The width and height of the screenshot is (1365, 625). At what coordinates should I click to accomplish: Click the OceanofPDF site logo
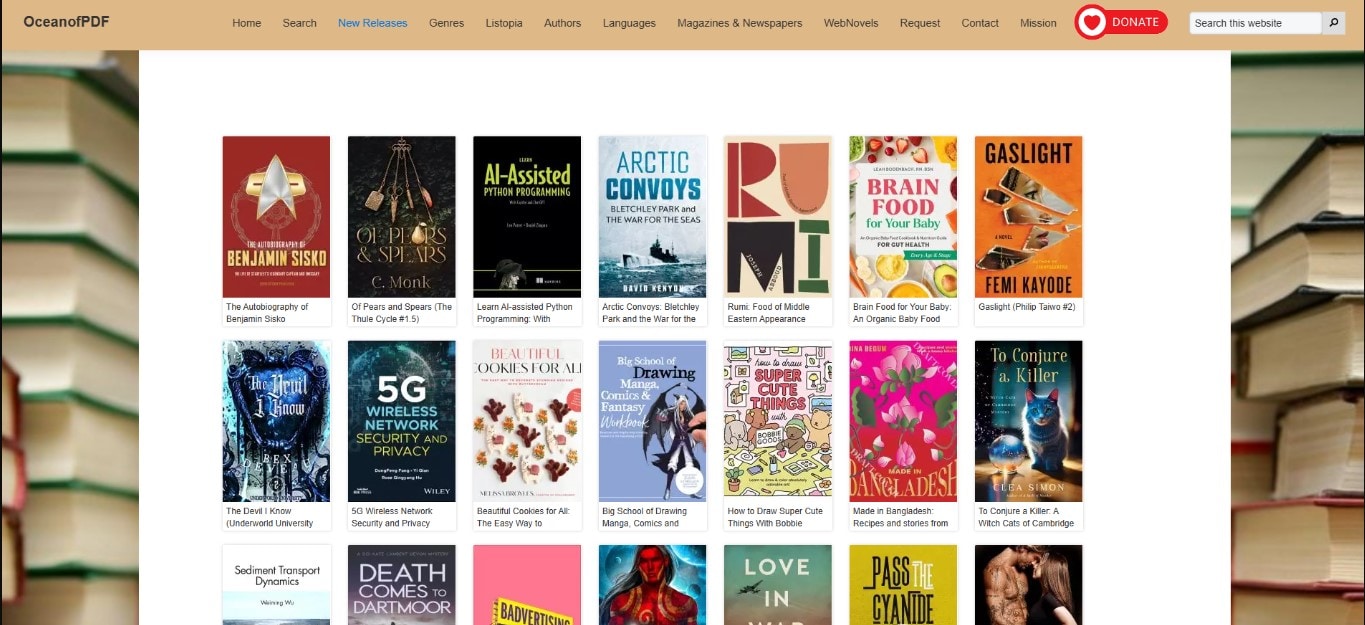[x=66, y=22]
